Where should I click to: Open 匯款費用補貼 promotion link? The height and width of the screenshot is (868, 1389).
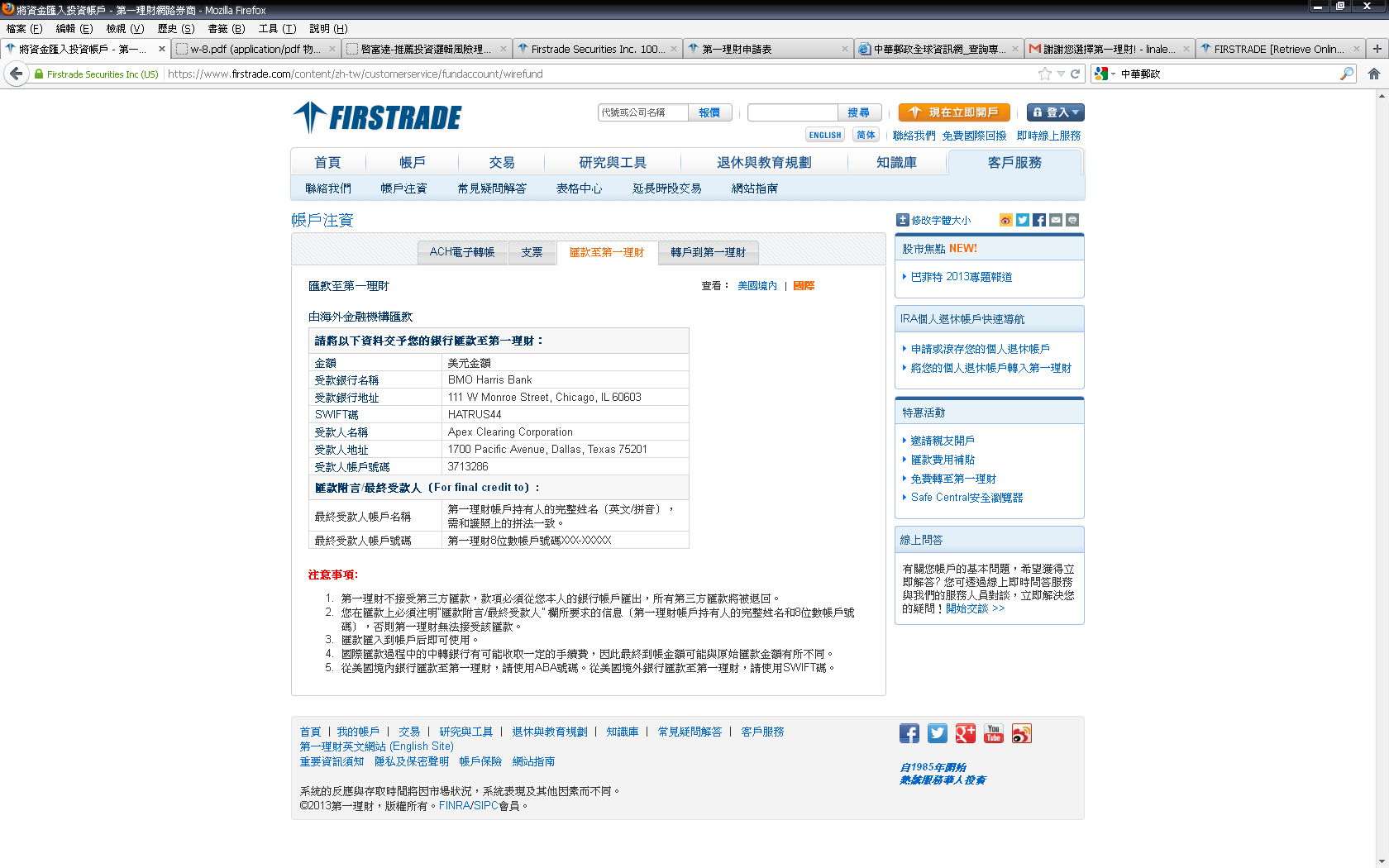943,460
